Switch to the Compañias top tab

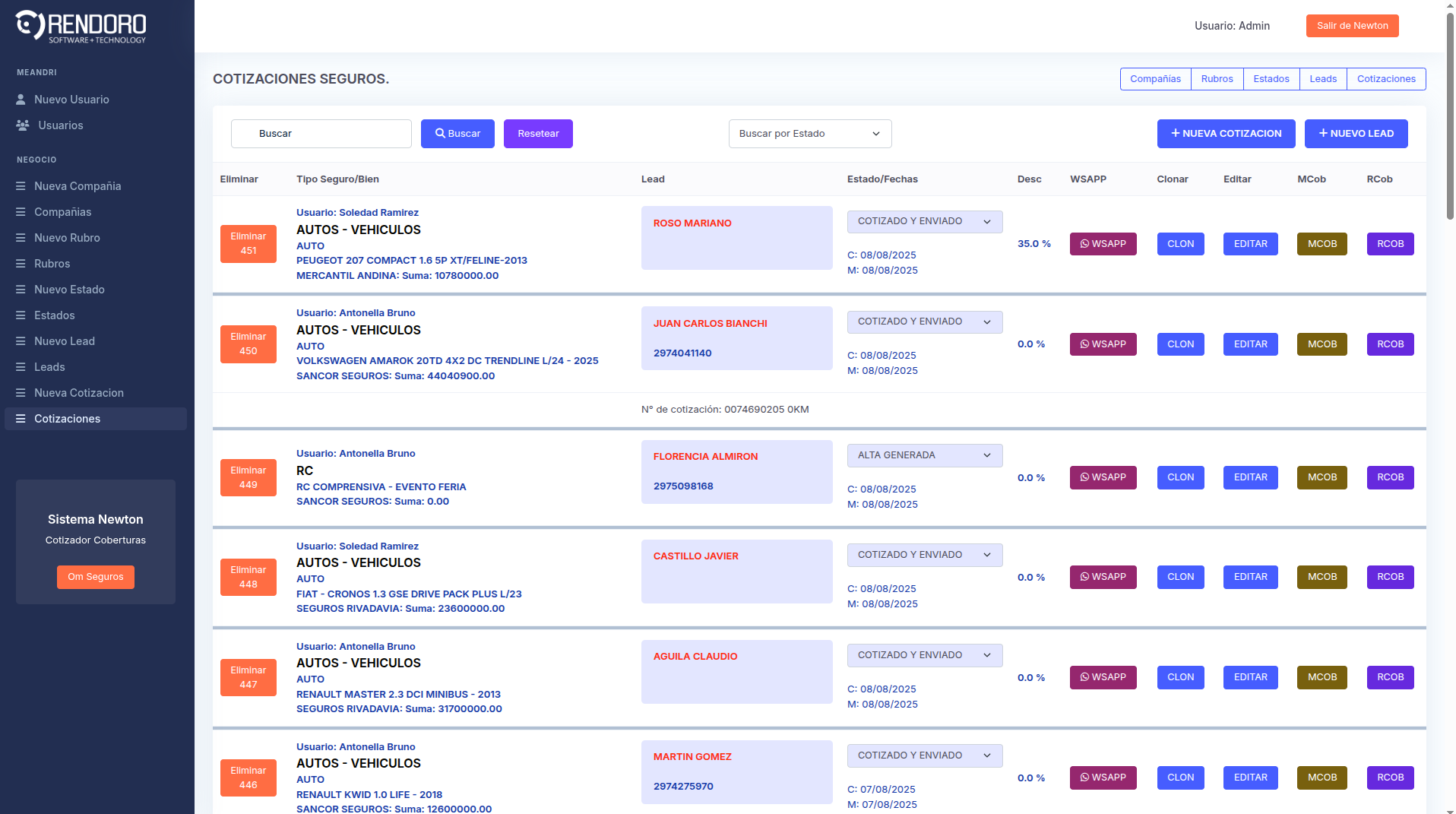(x=1155, y=79)
